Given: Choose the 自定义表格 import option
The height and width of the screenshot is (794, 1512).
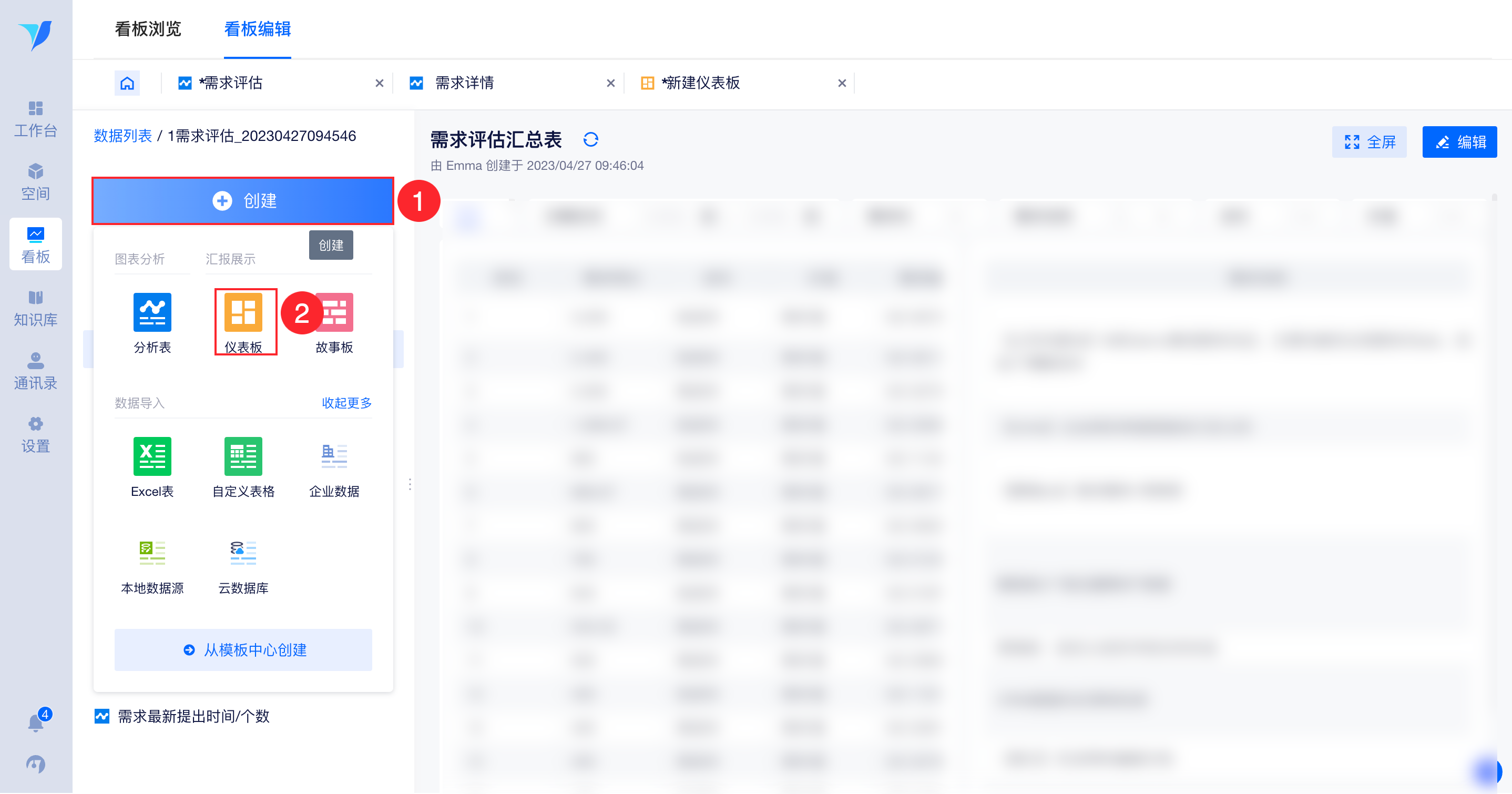Looking at the screenshot, I should tap(243, 456).
